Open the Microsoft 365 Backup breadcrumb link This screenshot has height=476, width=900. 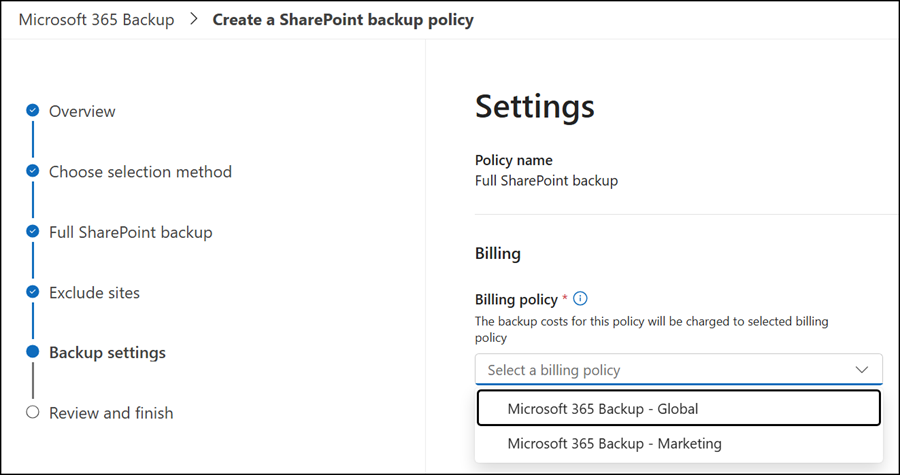click(x=96, y=20)
